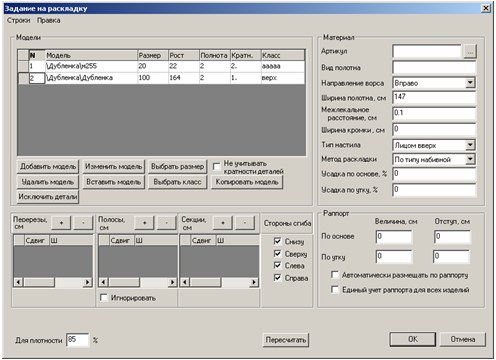Click the Рост cell showing 164

183,78
